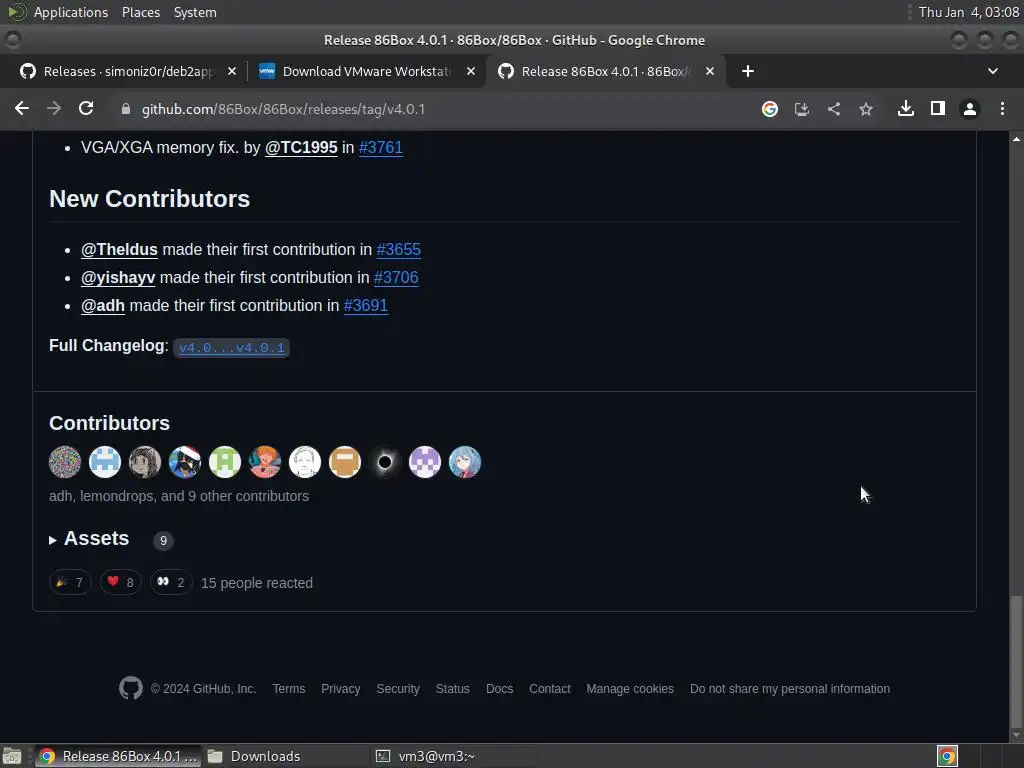Viewport: 1024px width, 768px height.
Task: Open the Status footer link
Action: (453, 689)
